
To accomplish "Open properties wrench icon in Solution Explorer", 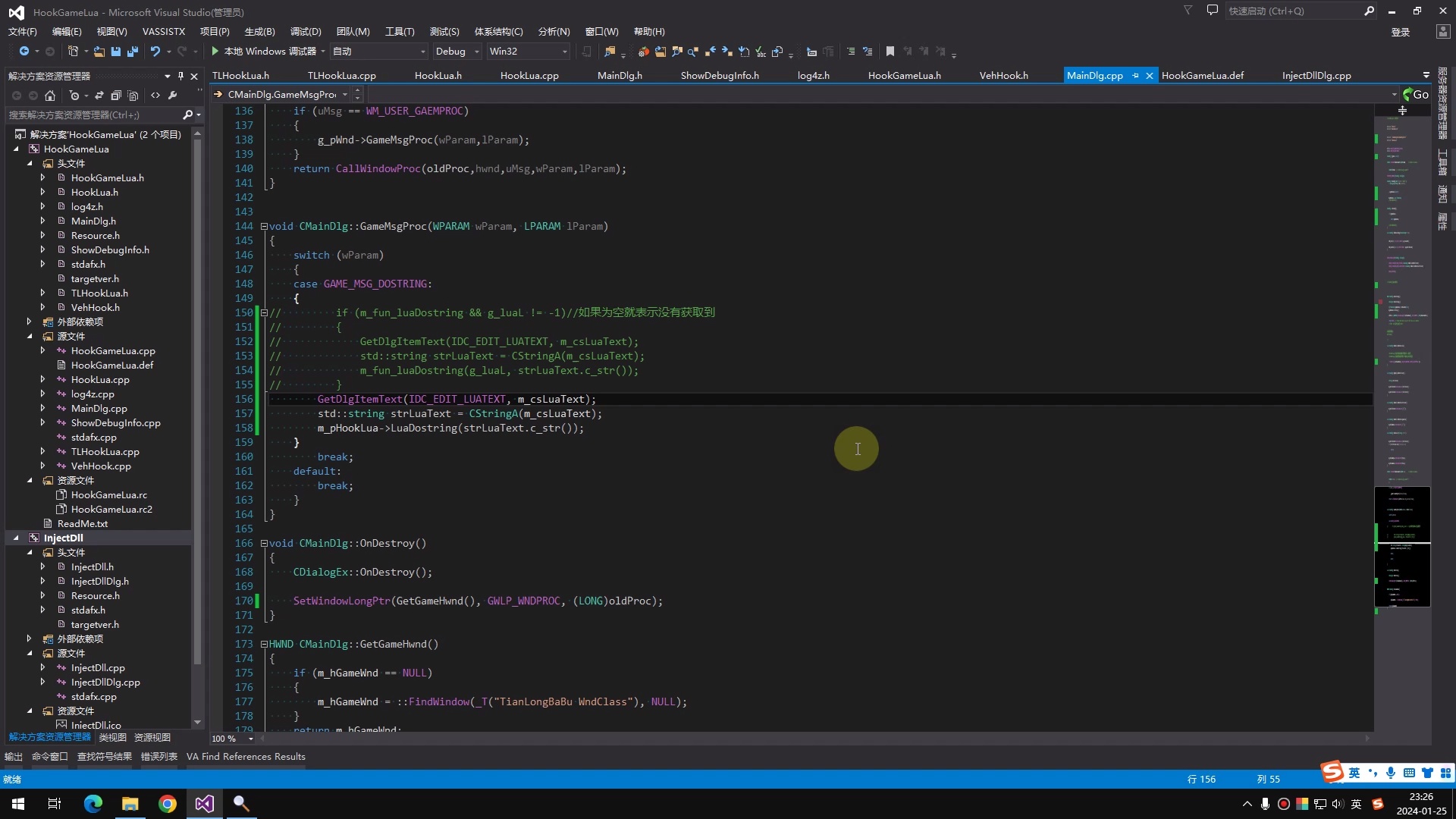I will (x=173, y=96).
